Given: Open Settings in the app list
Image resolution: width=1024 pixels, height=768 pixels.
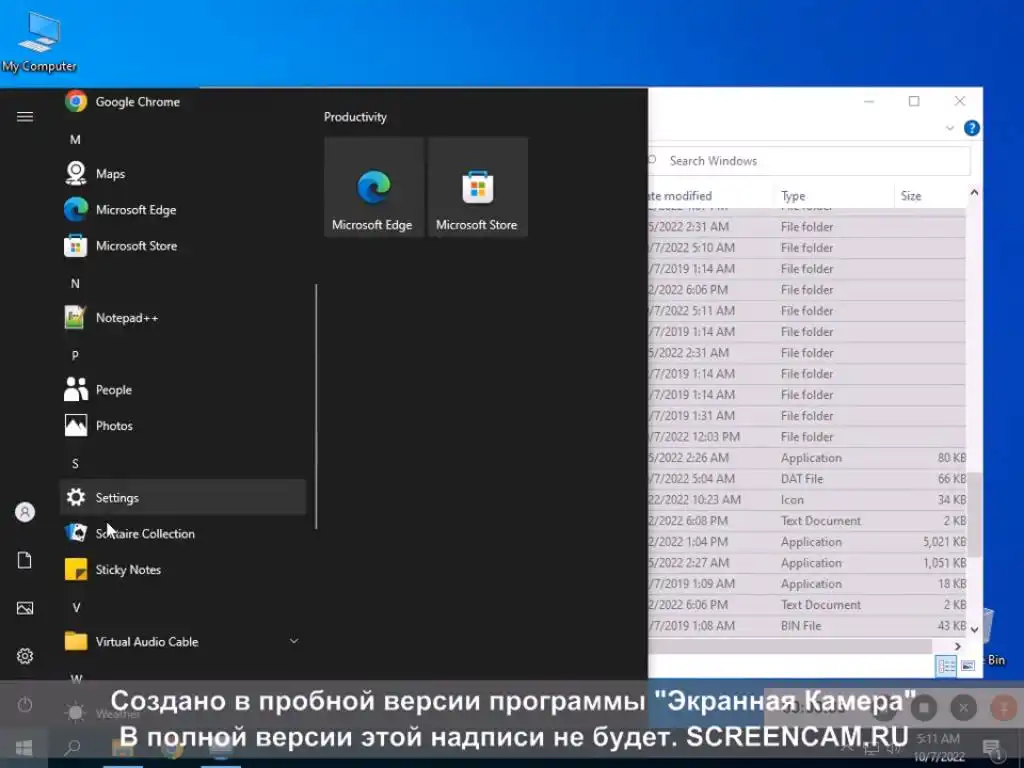Looking at the screenshot, I should [182, 498].
